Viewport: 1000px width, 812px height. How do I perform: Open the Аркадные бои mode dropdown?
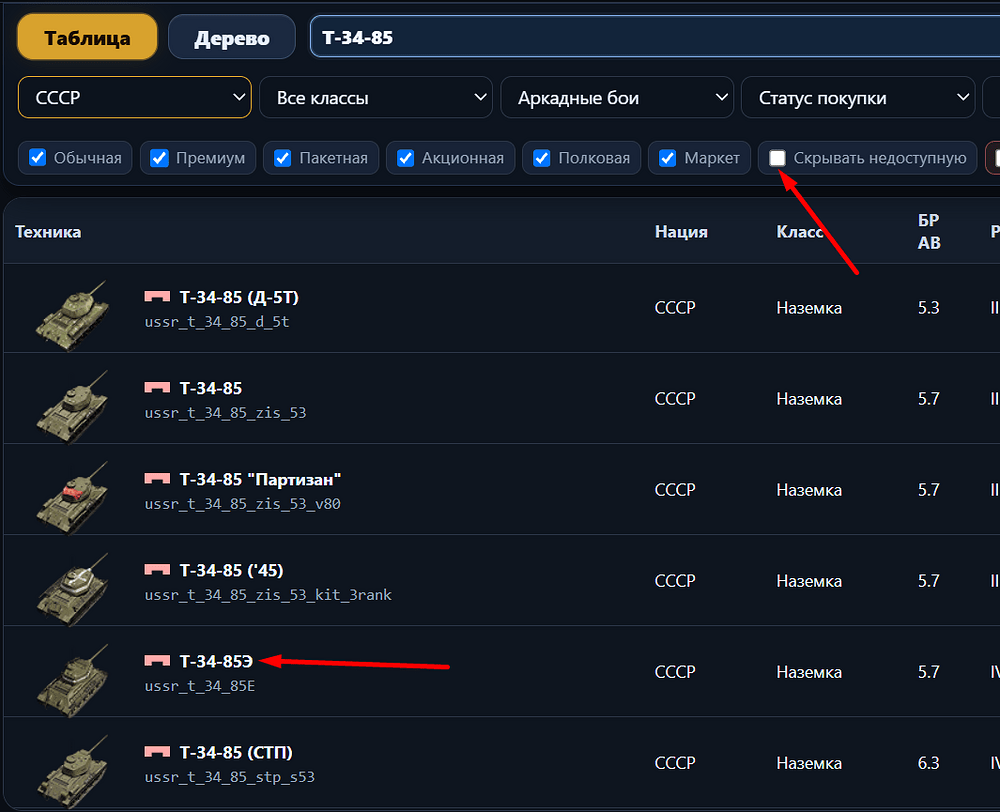pyautogui.click(x=617, y=98)
